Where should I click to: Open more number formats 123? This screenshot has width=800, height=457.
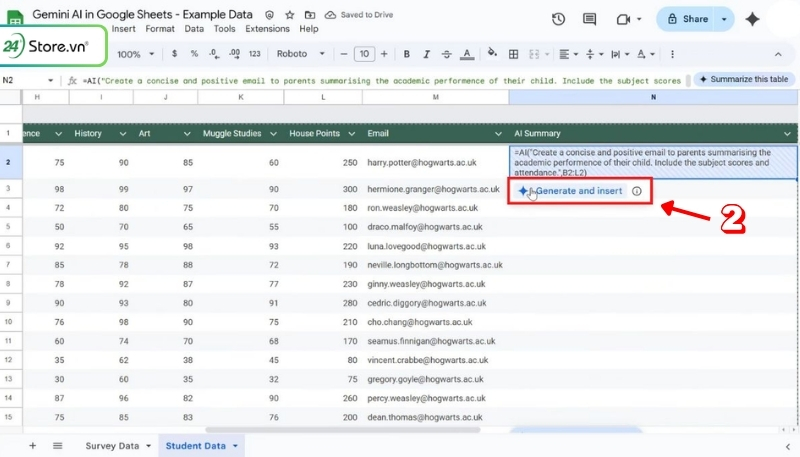255,54
